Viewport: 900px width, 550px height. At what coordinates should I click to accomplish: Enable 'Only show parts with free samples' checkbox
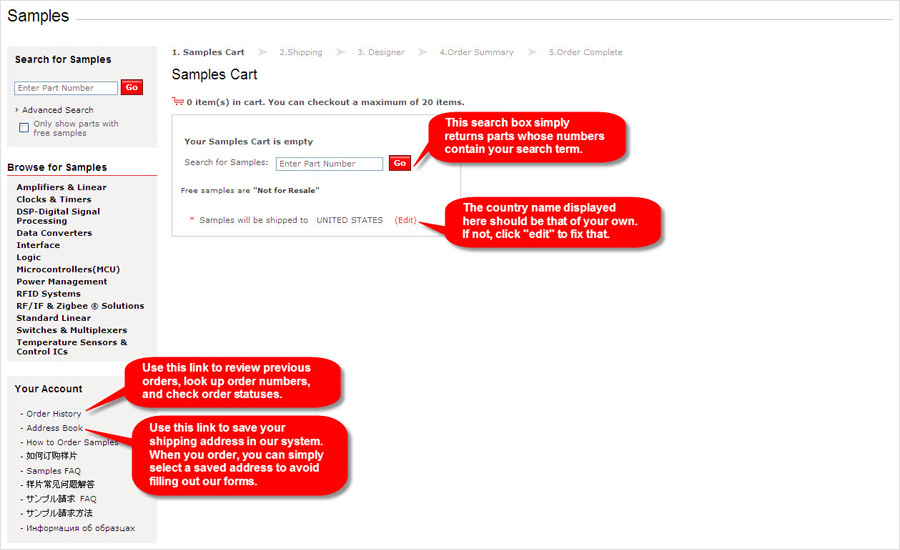coord(25,128)
